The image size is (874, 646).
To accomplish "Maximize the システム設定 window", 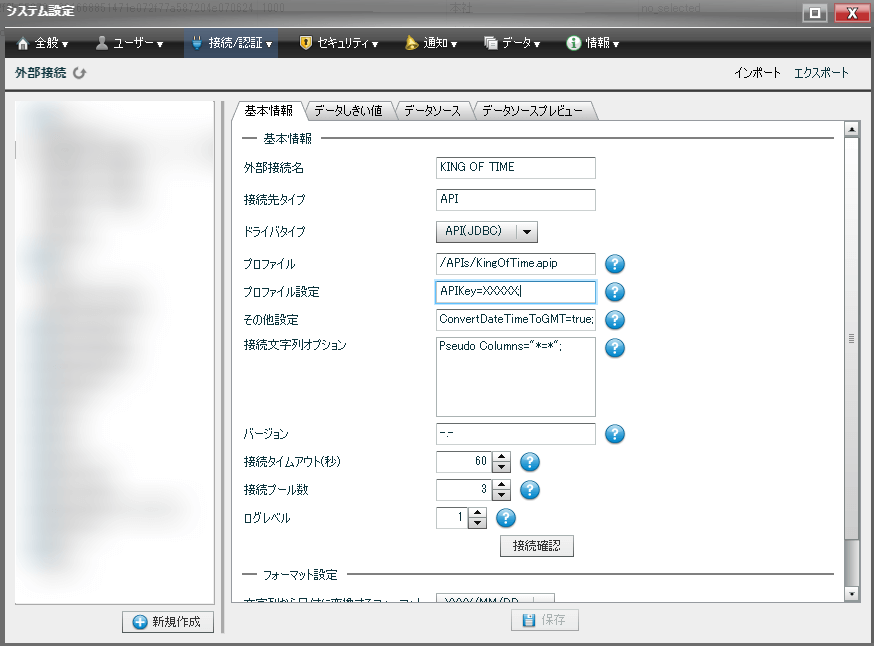I will 814,13.
